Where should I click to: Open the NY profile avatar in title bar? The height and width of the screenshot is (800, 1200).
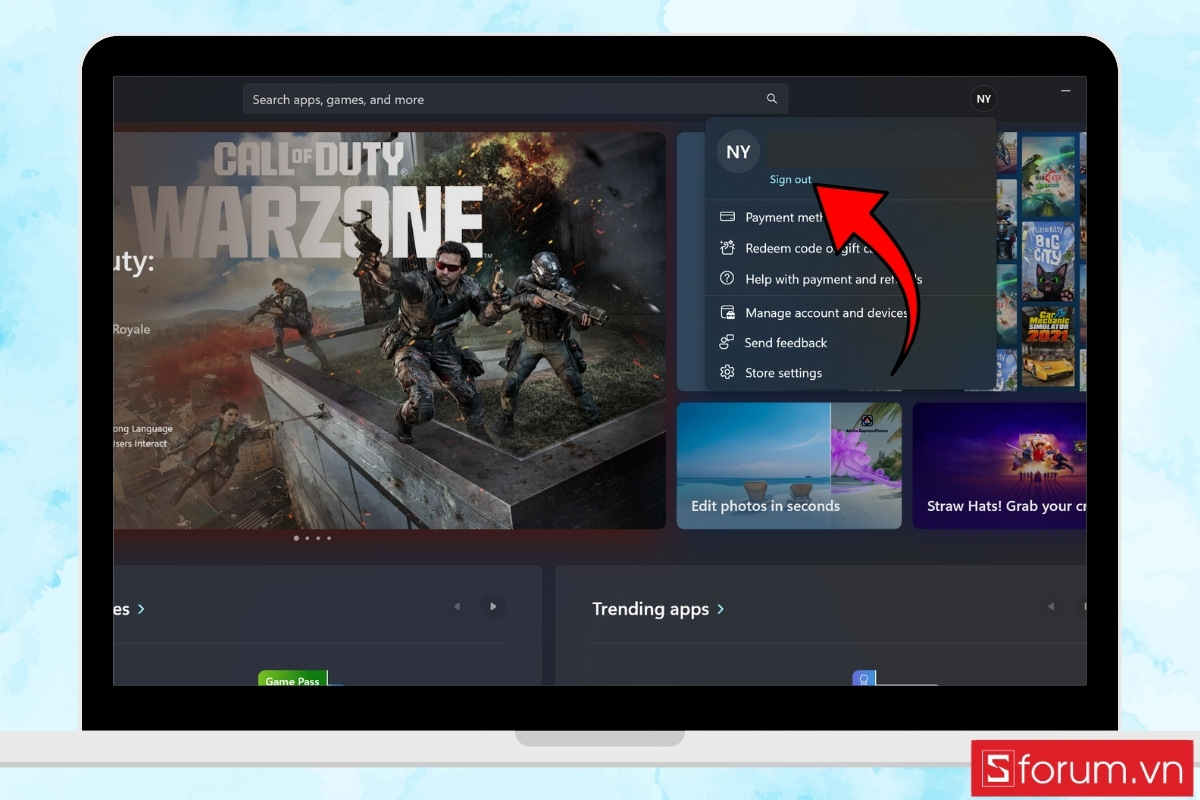coord(984,99)
